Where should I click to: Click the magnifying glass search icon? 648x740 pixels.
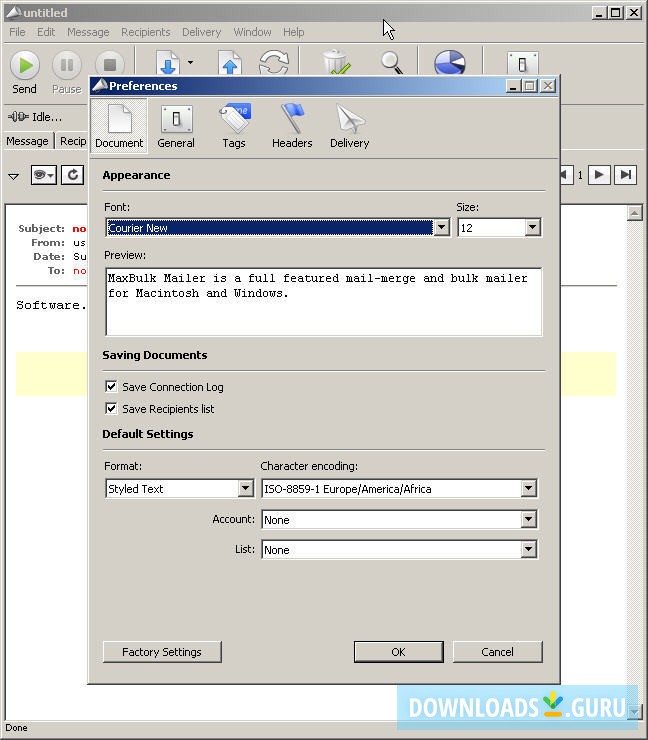(391, 63)
